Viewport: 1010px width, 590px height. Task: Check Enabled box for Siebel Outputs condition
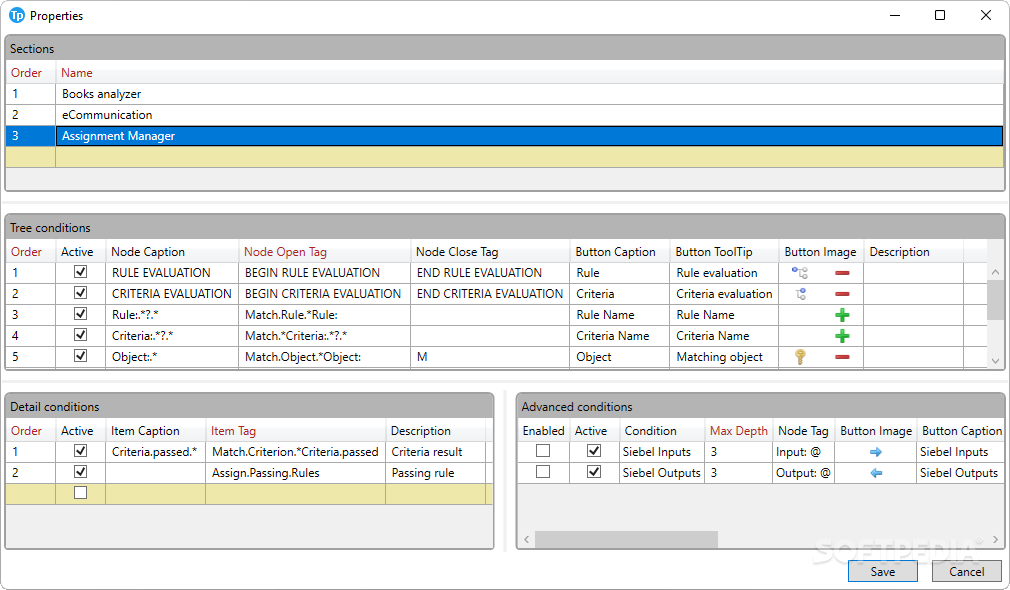[543, 472]
